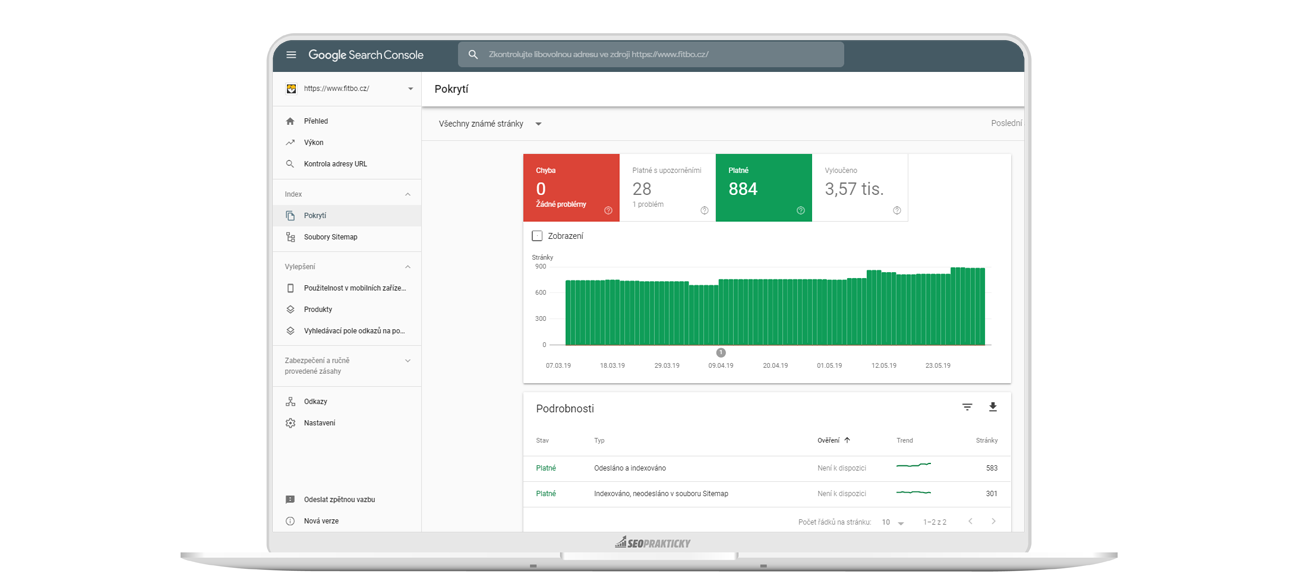The height and width of the screenshot is (587, 1300).
Task: Go to the previous table page
Action: (x=970, y=522)
